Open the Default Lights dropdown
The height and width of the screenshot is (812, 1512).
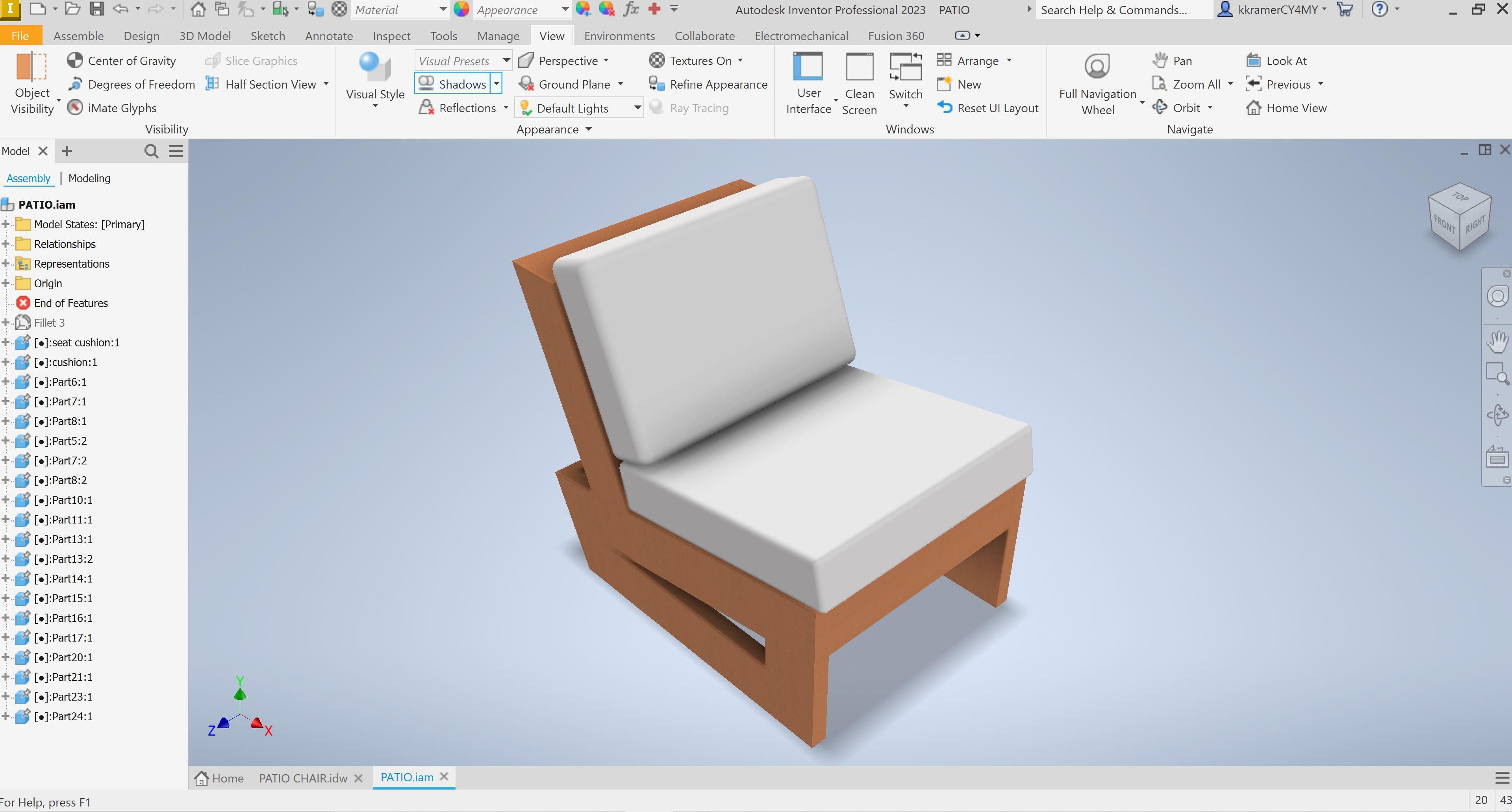point(637,108)
